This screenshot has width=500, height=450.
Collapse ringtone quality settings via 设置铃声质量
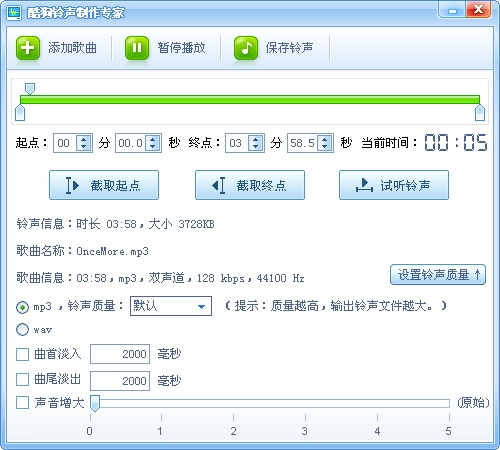(x=438, y=275)
